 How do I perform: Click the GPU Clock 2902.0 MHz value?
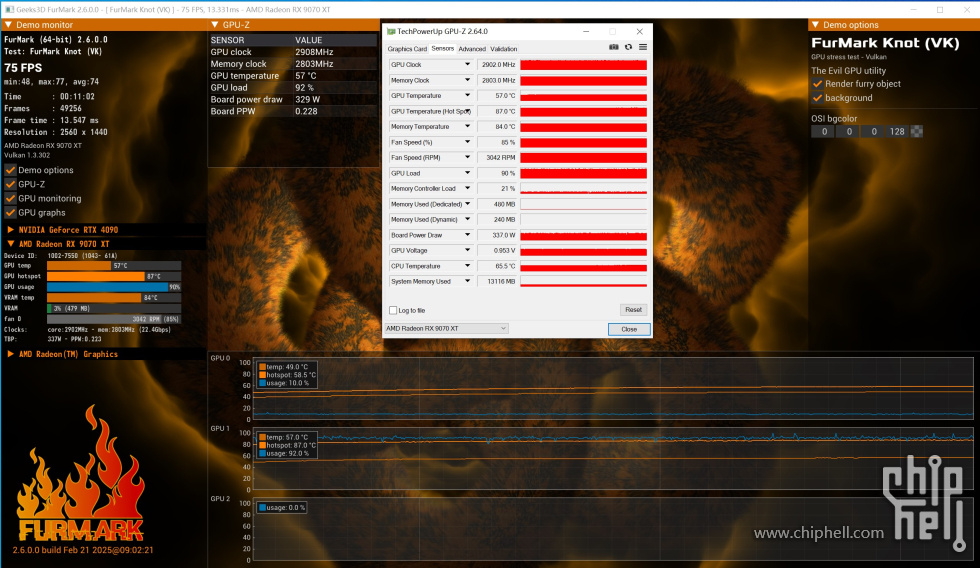pyautogui.click(x=498, y=64)
